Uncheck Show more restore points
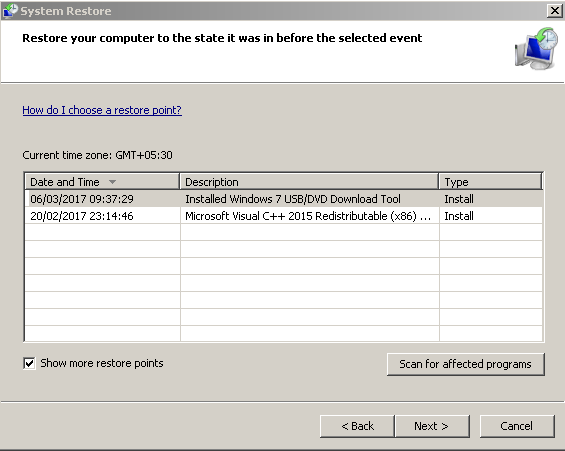Viewport: 565px width, 451px height. (29, 363)
